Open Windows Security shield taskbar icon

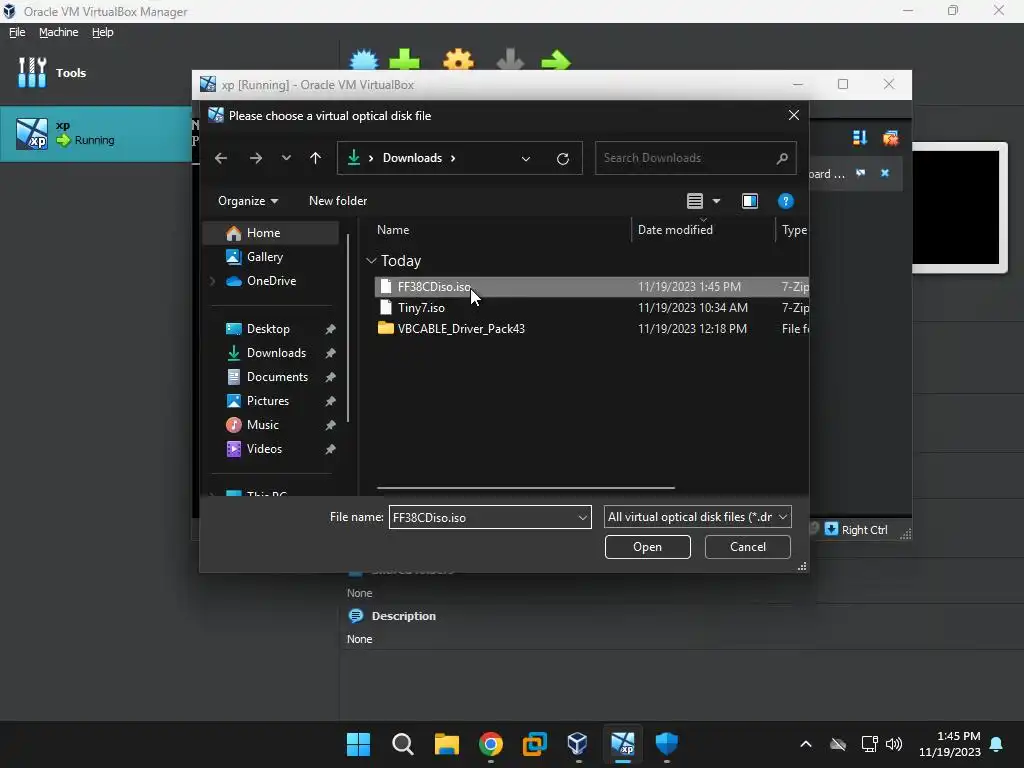(667, 744)
